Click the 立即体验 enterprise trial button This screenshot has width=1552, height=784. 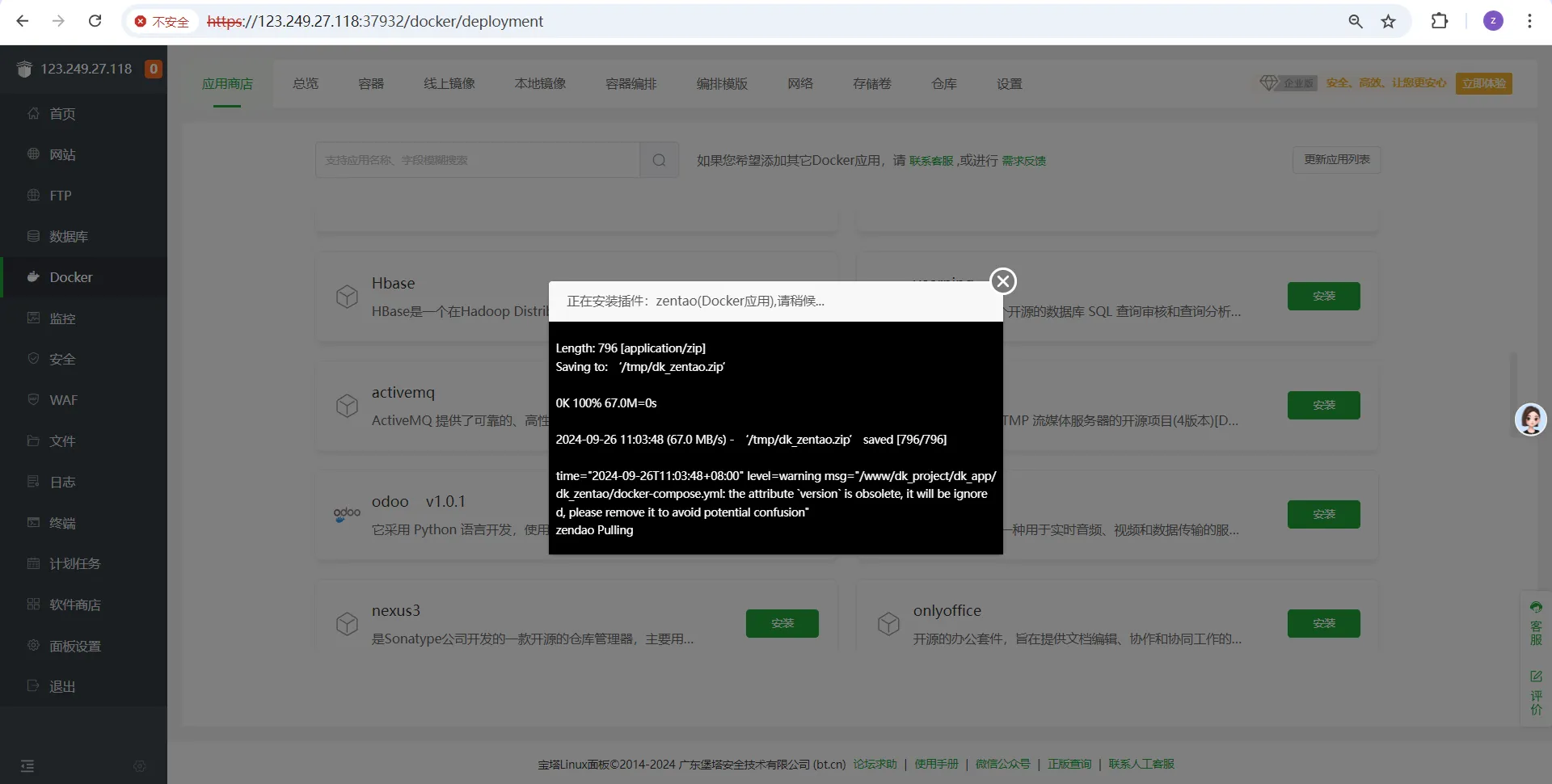[1484, 83]
